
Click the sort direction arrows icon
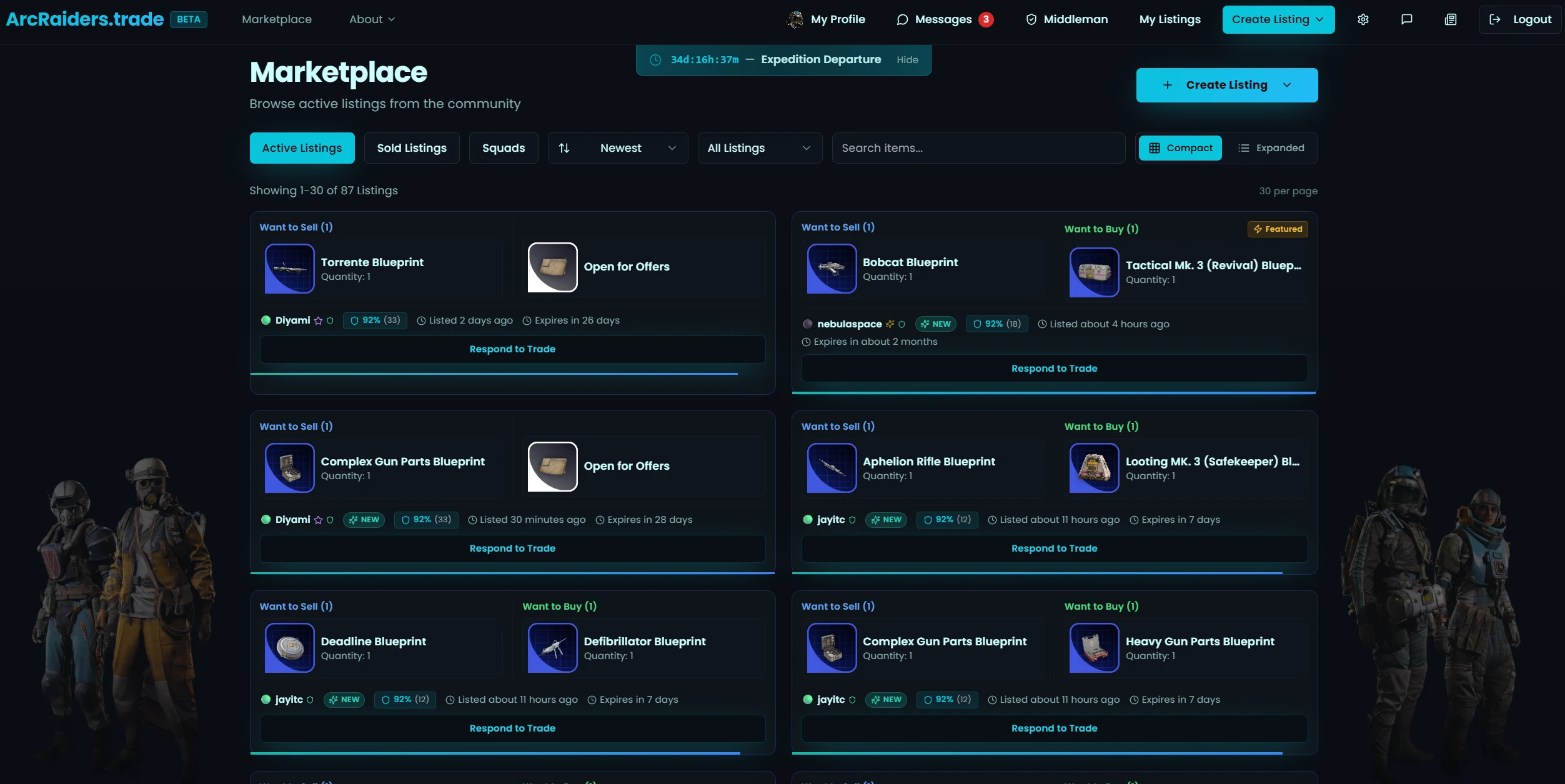564,148
